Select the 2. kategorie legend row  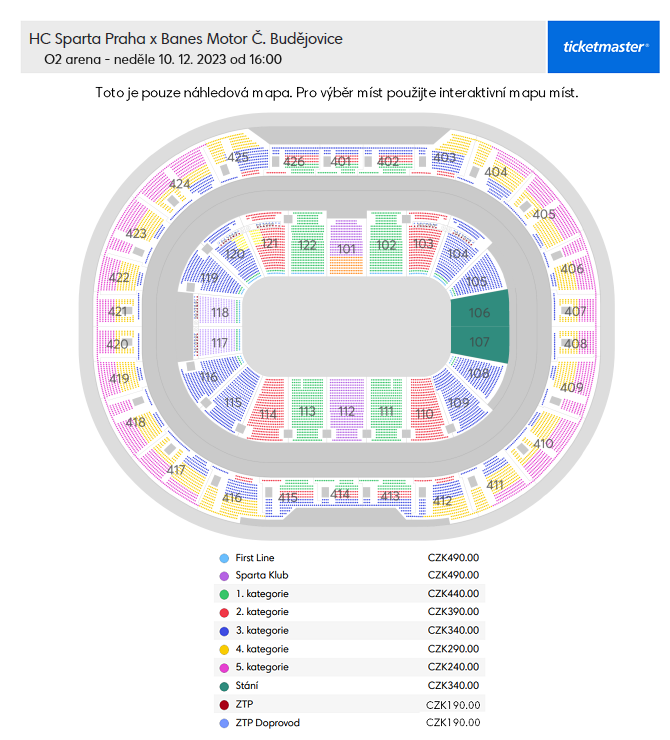click(349, 612)
